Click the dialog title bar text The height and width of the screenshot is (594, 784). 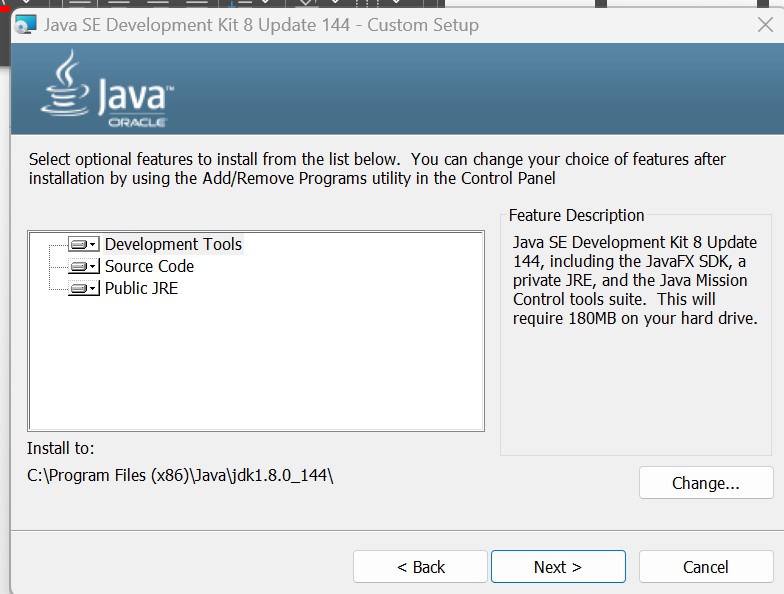tap(261, 25)
